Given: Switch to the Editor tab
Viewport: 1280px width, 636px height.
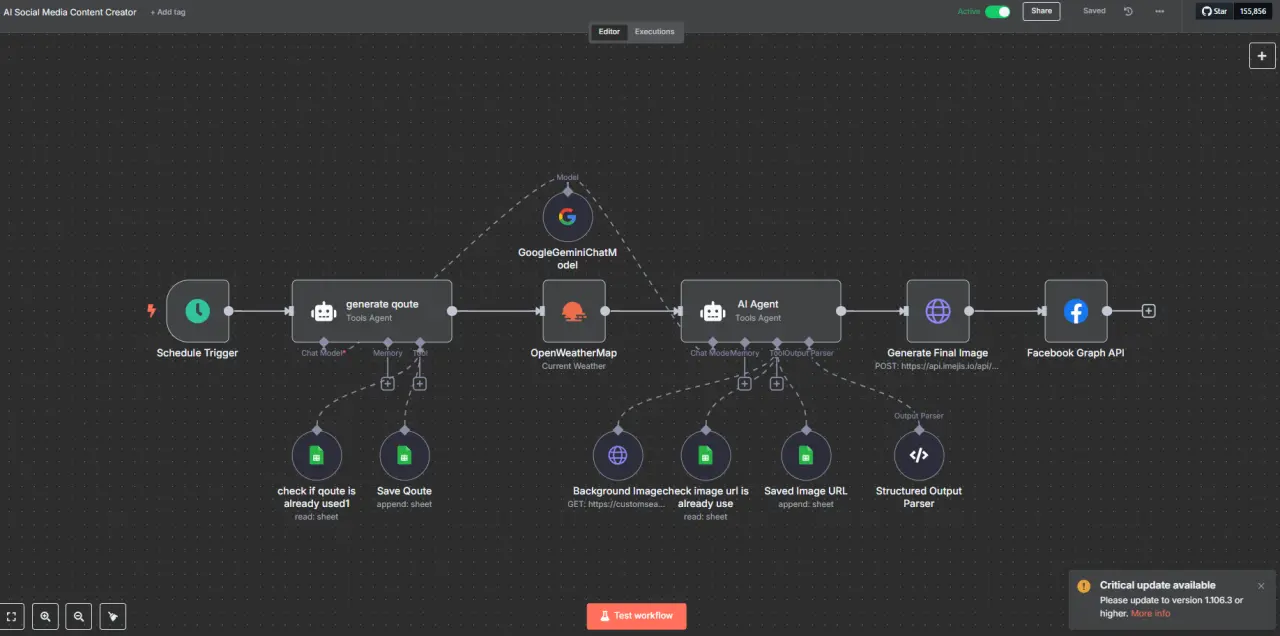Looking at the screenshot, I should 609,32.
